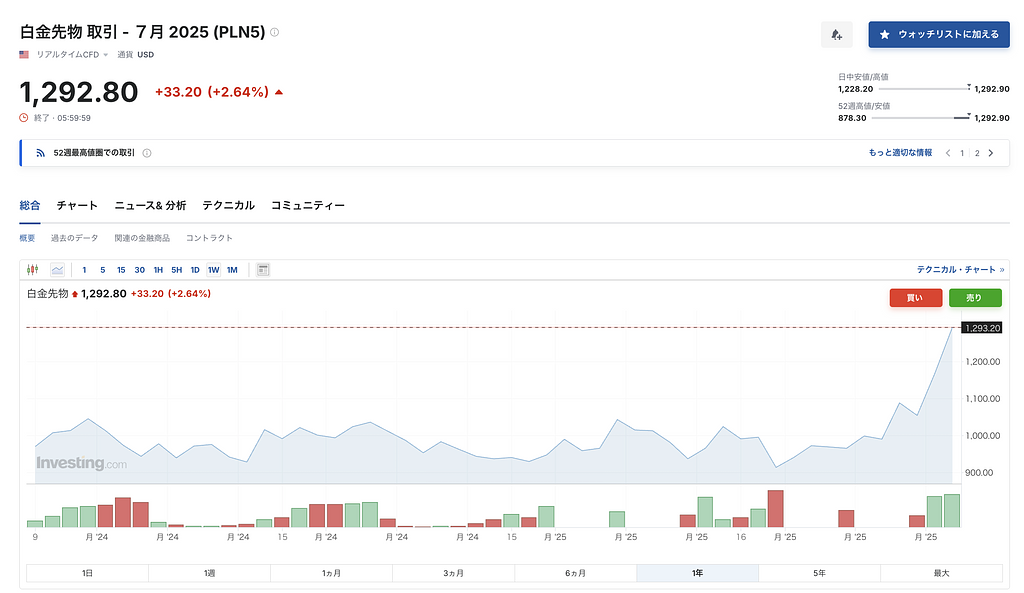Viewport: 1024px width, 593px height.
Task: Click the RSS feed icon in banner
Action: pos(40,153)
